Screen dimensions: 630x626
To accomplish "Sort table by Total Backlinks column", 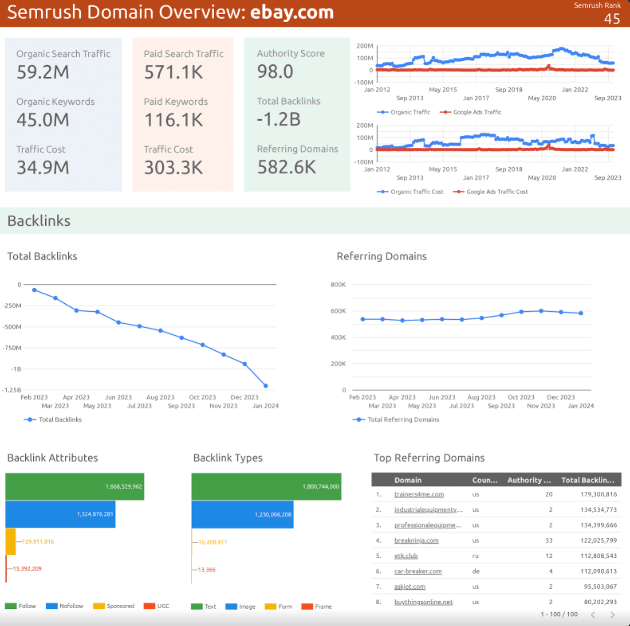I will tap(588, 480).
